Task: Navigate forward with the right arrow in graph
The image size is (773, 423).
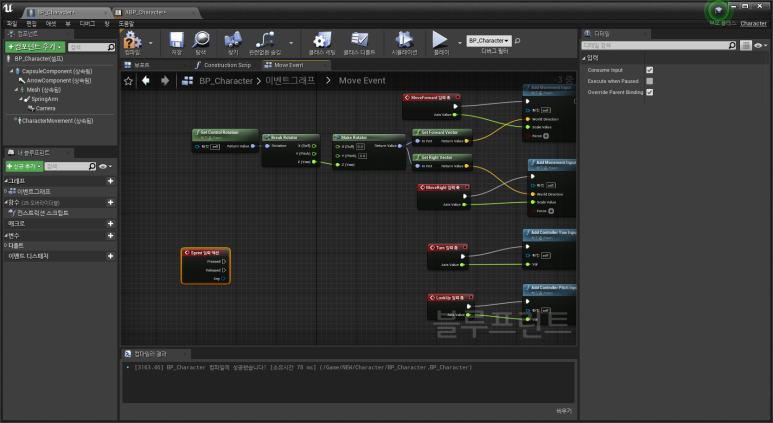Action: (165, 80)
